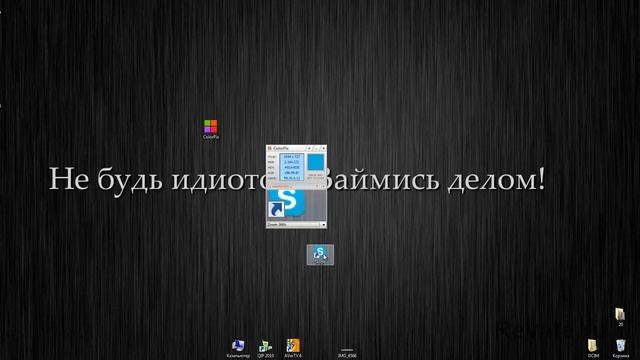Launch the QIP 2010 shortcut
This screenshot has height=360, width=640.
(265, 349)
